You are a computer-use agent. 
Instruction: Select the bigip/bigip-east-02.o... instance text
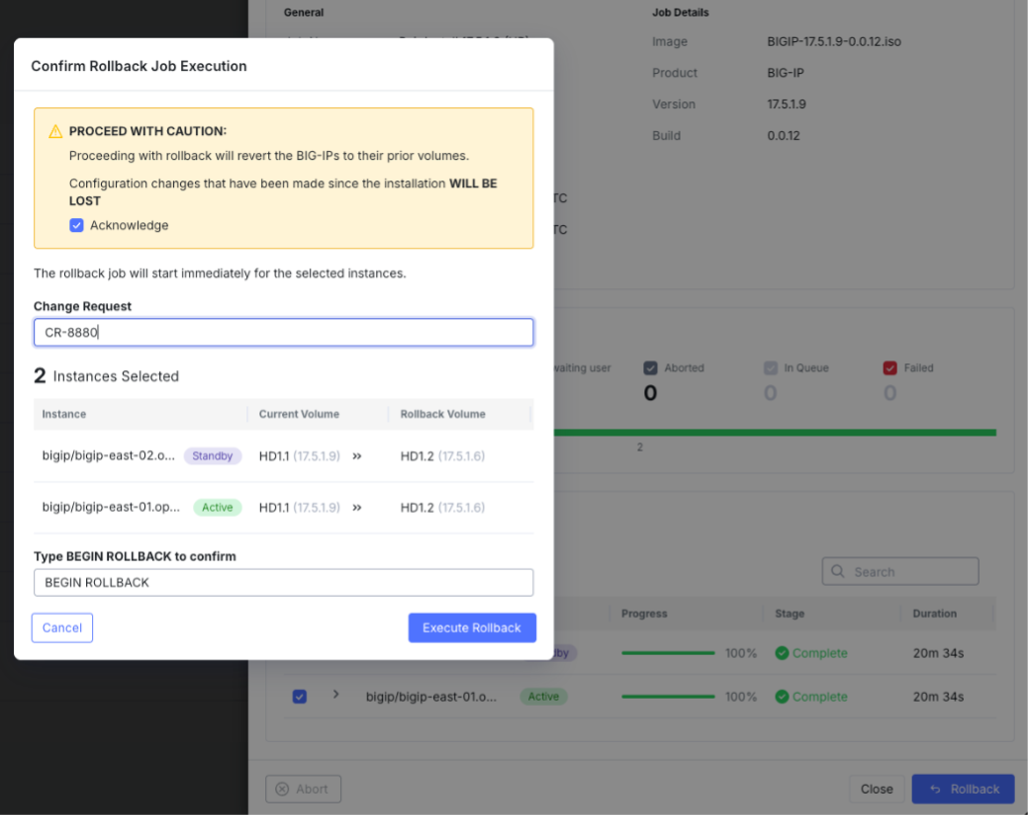click(109, 456)
